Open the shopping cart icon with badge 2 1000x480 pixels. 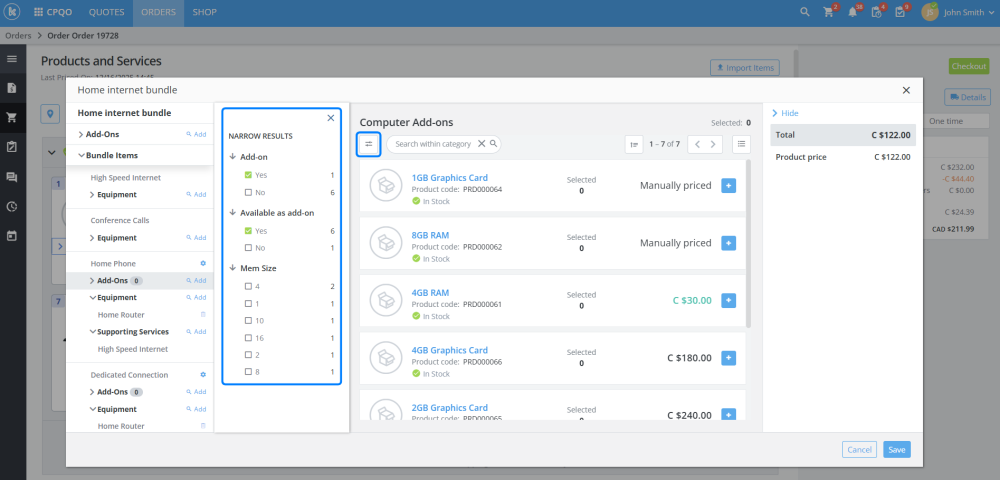828,12
